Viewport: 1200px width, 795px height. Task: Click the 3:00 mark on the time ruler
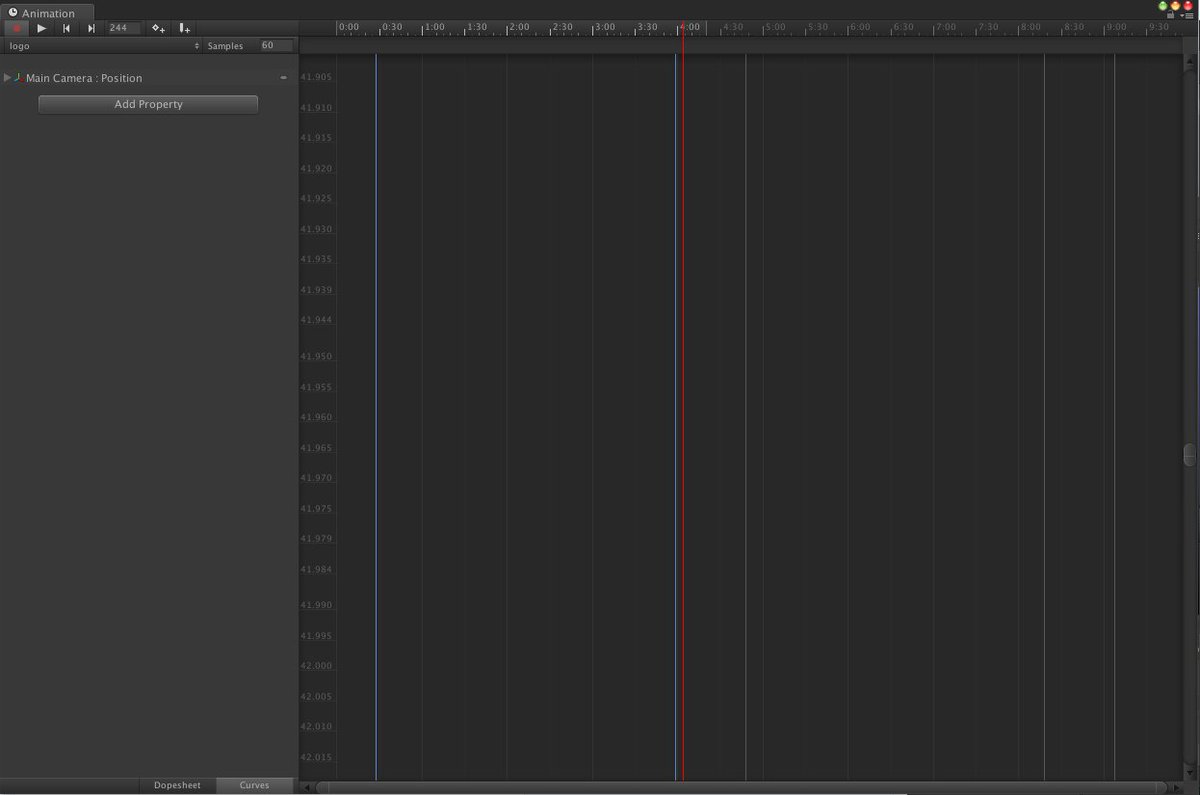point(604,27)
